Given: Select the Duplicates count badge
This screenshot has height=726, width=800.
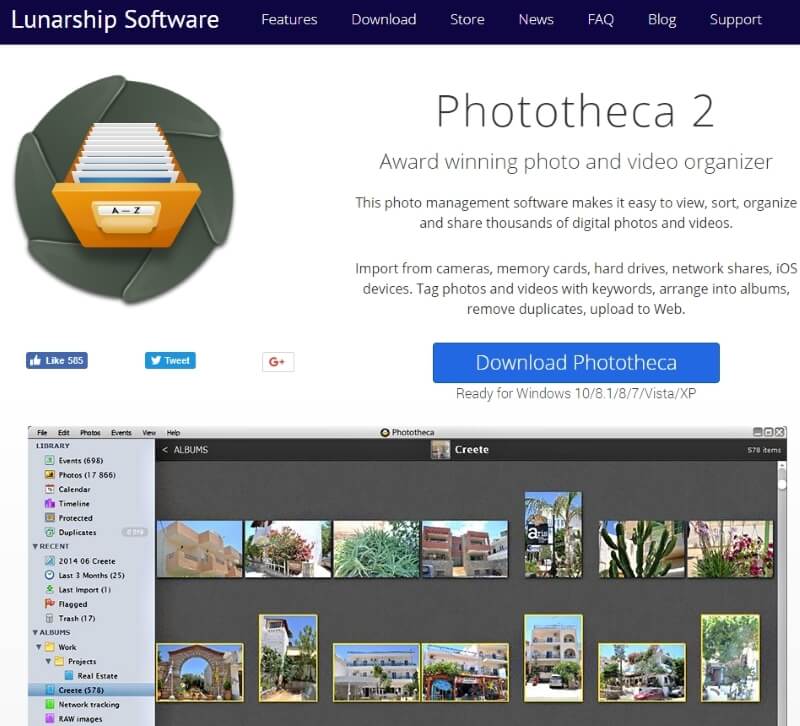Looking at the screenshot, I should click(135, 532).
